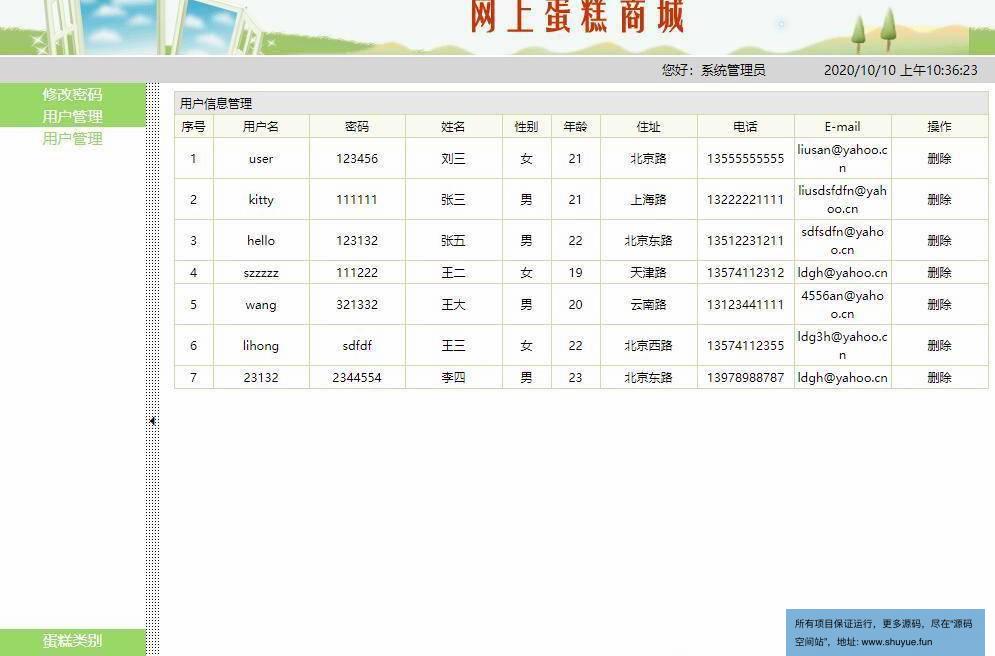The height and width of the screenshot is (656, 995).
Task: Click the 用户名 column header
Action: 261,127
